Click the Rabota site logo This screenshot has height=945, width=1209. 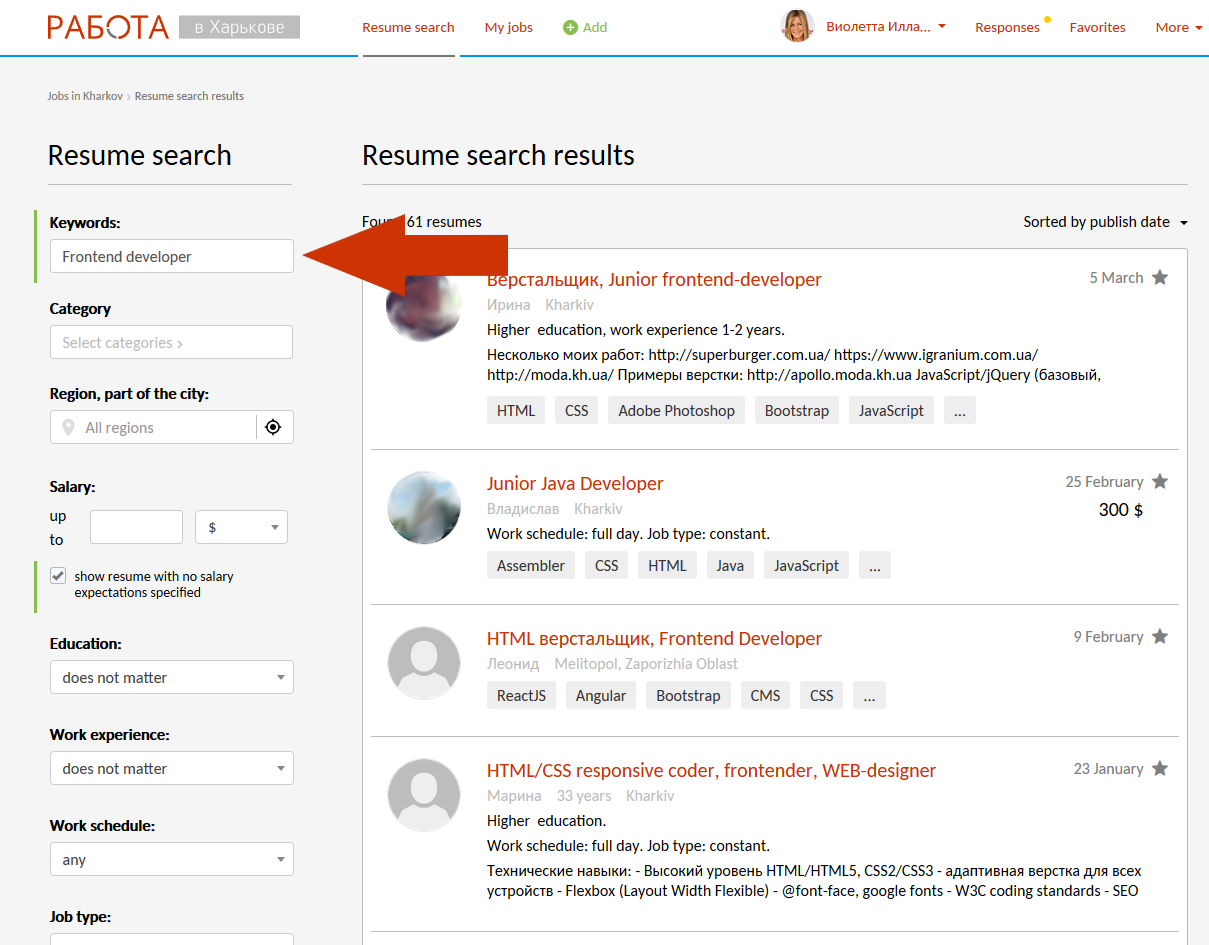click(108, 27)
